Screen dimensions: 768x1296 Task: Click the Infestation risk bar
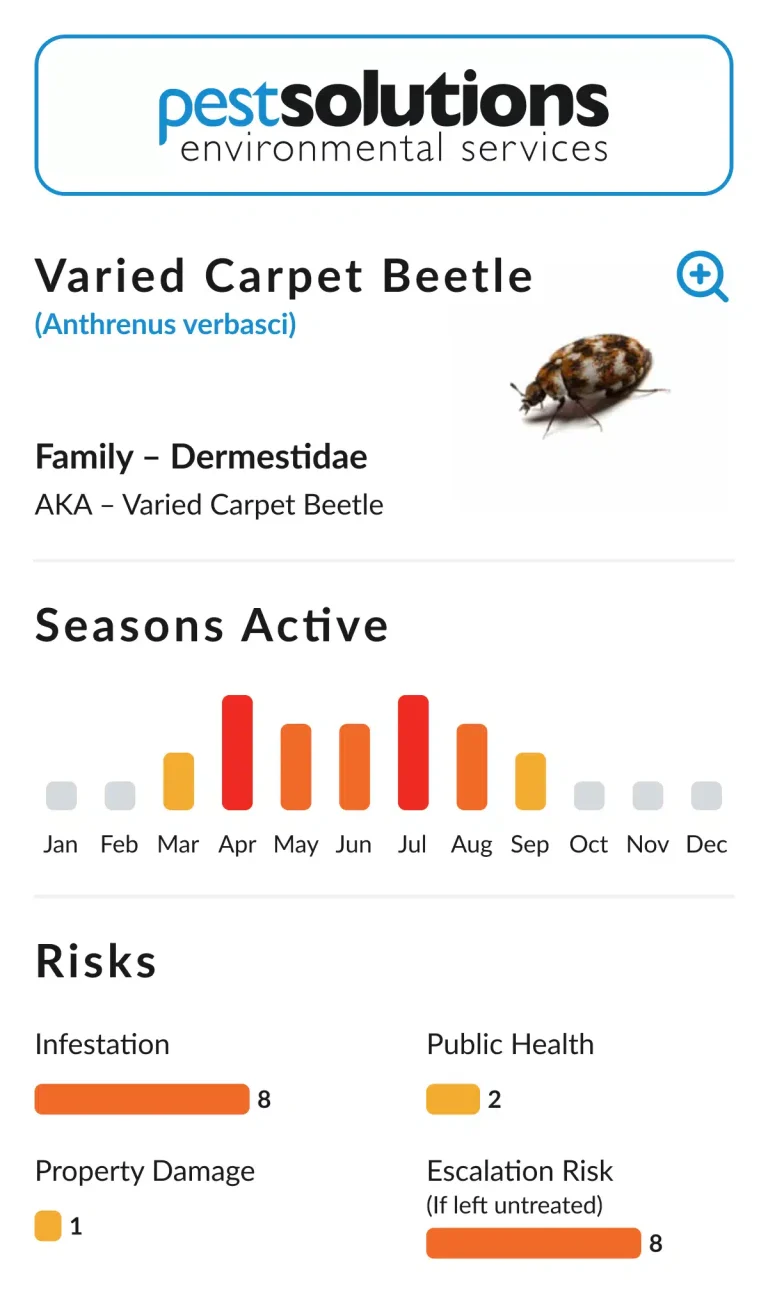(142, 1099)
